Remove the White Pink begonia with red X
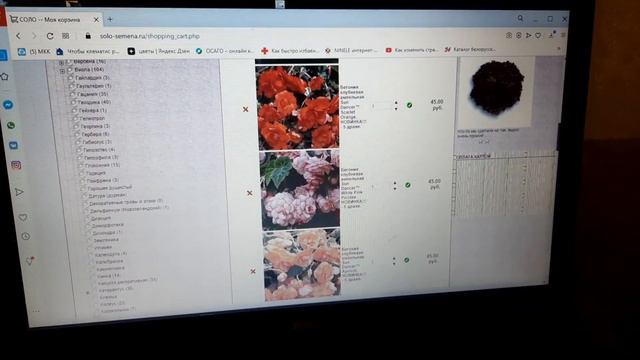 point(249,193)
